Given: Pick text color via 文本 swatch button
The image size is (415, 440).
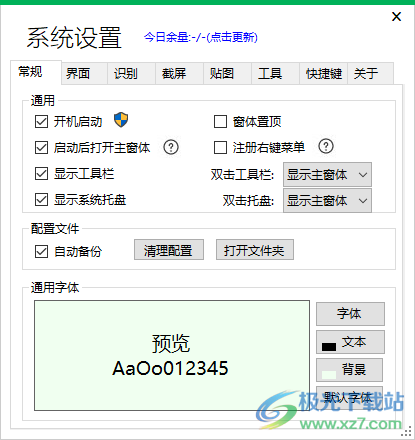Looking at the screenshot, I should point(350,342).
